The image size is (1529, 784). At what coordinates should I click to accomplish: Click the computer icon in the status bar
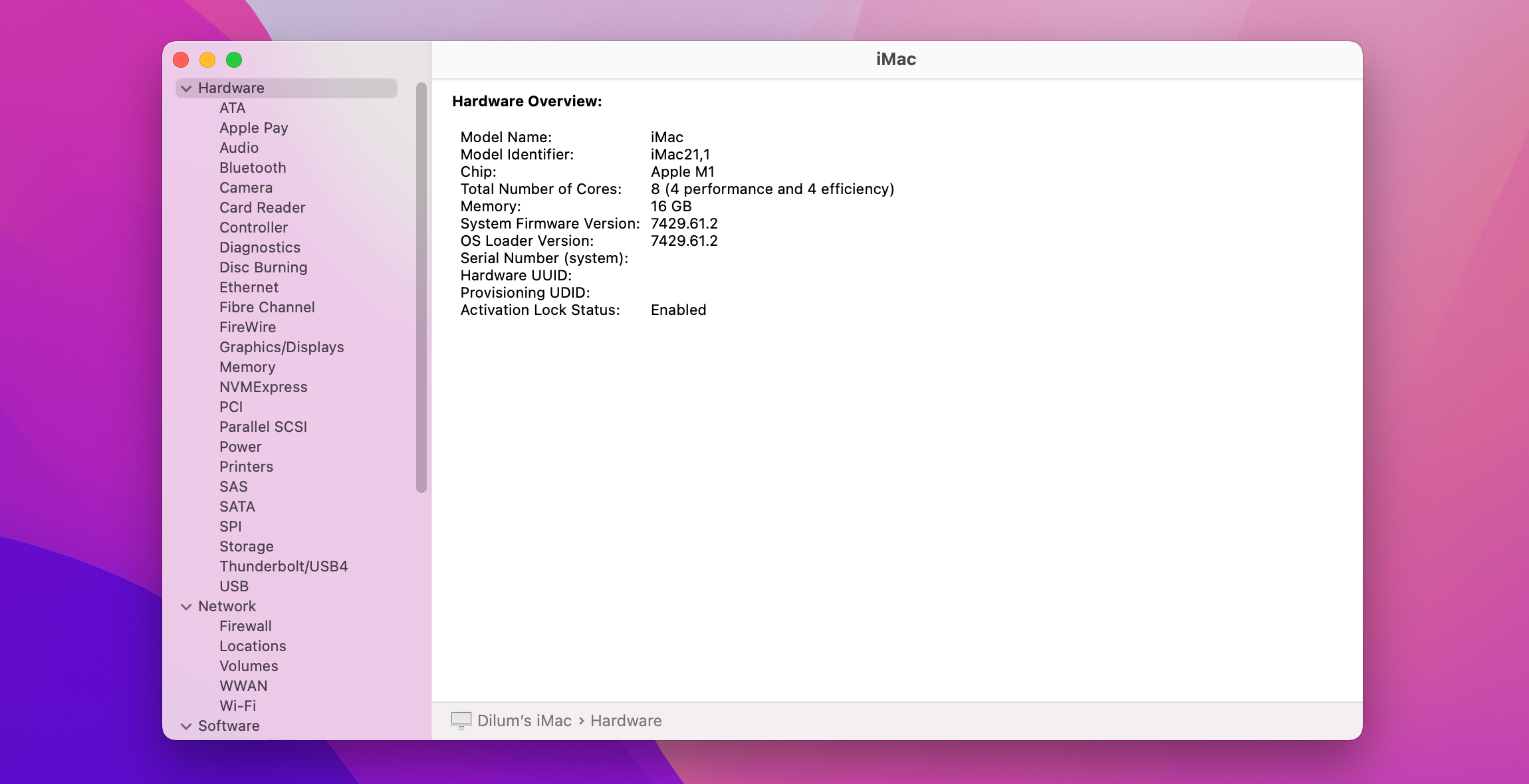[461, 720]
